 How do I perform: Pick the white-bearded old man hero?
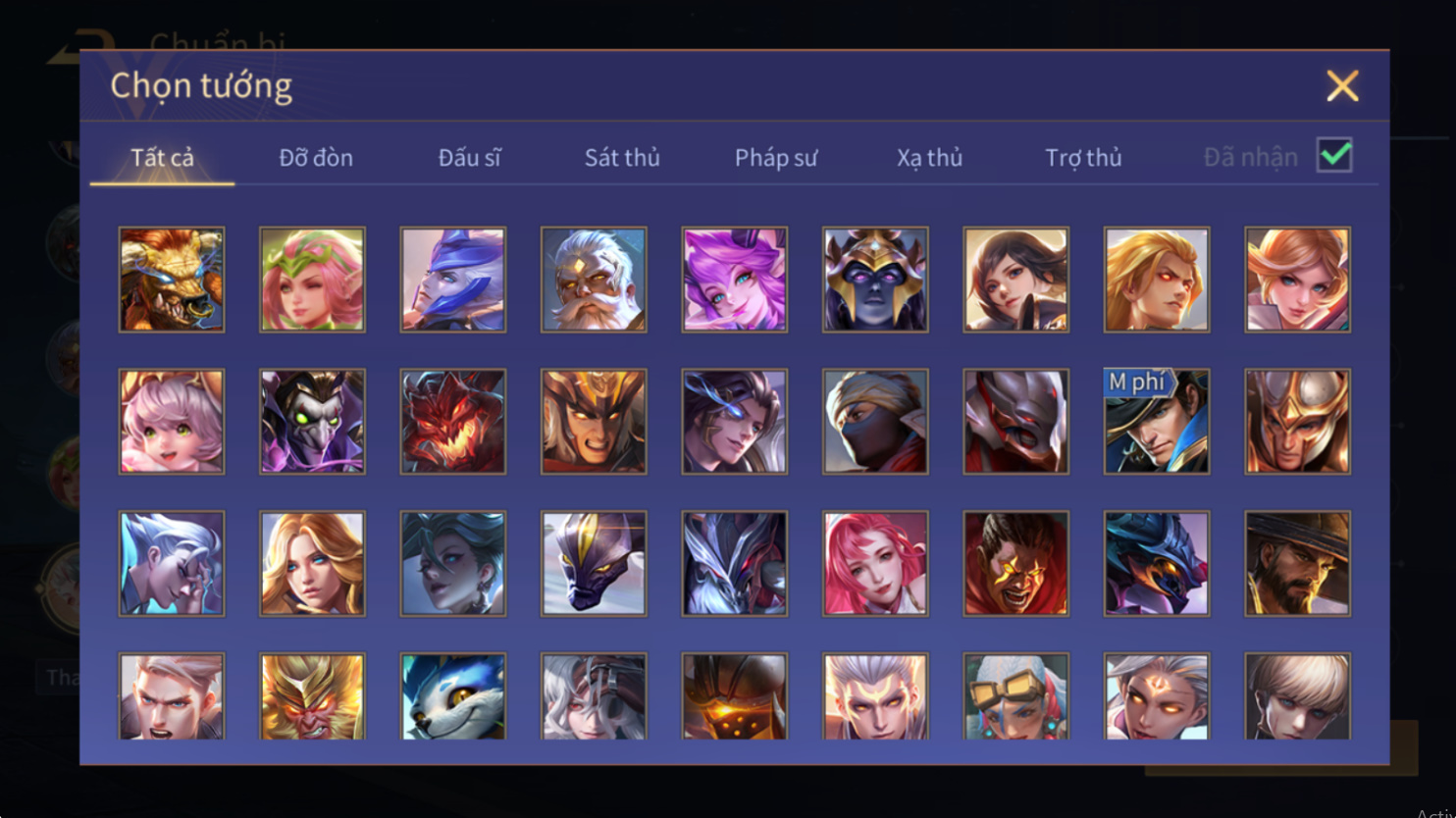tap(594, 280)
